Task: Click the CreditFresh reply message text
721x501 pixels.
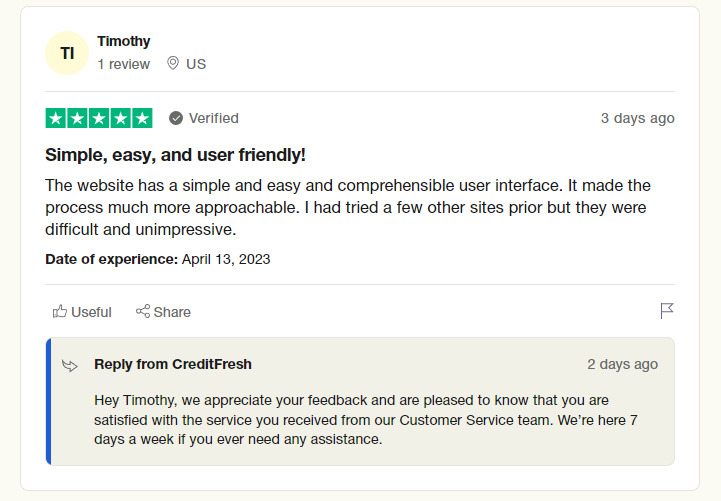Action: [365, 419]
